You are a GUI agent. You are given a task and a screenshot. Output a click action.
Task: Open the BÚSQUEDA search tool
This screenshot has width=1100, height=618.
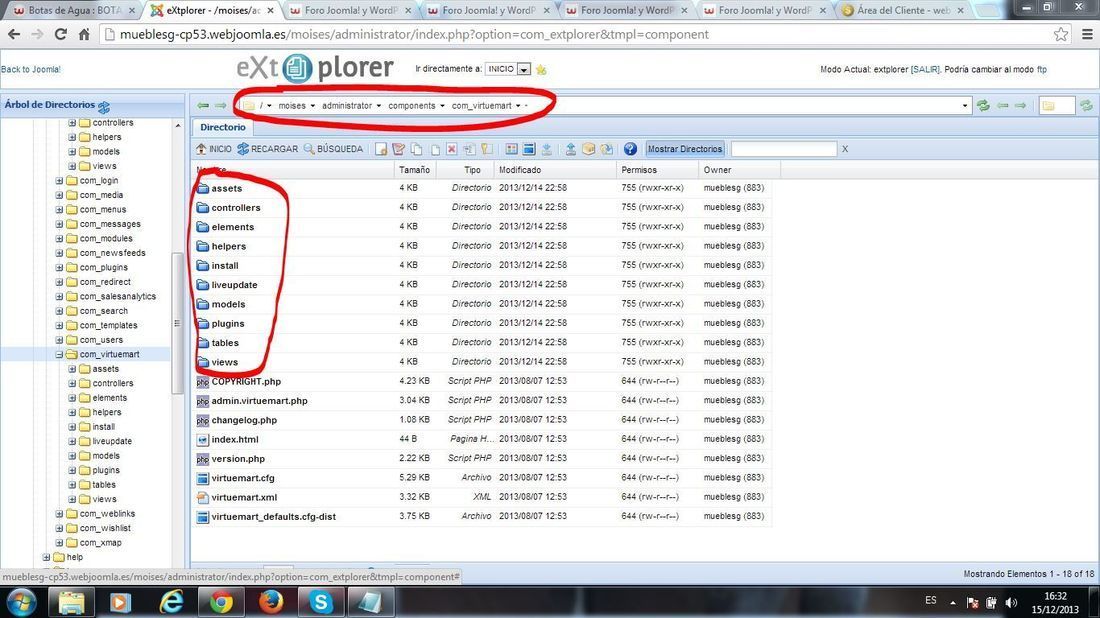[333, 149]
